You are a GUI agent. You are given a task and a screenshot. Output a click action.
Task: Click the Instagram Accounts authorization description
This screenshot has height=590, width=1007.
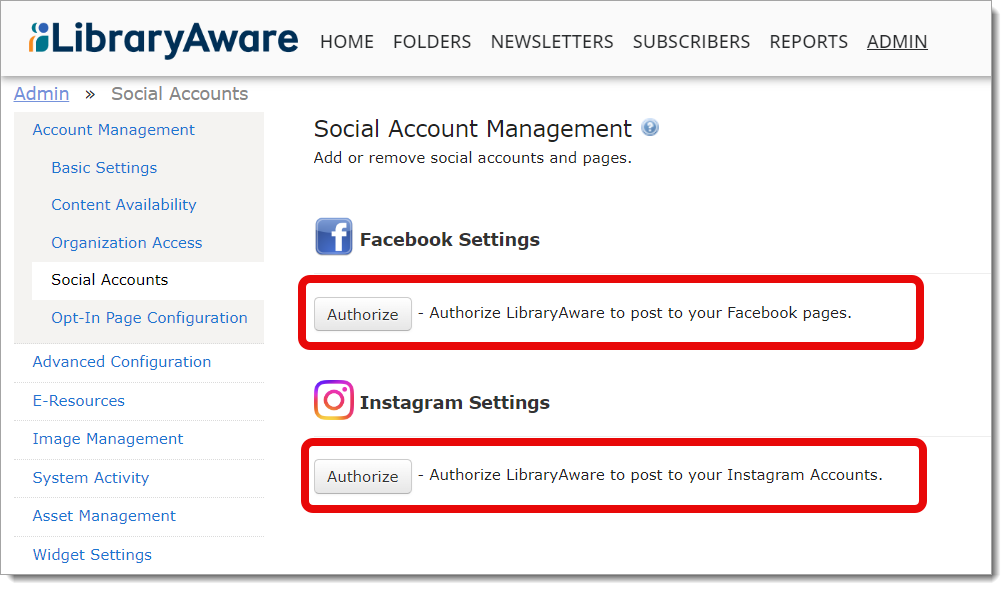click(x=650, y=475)
